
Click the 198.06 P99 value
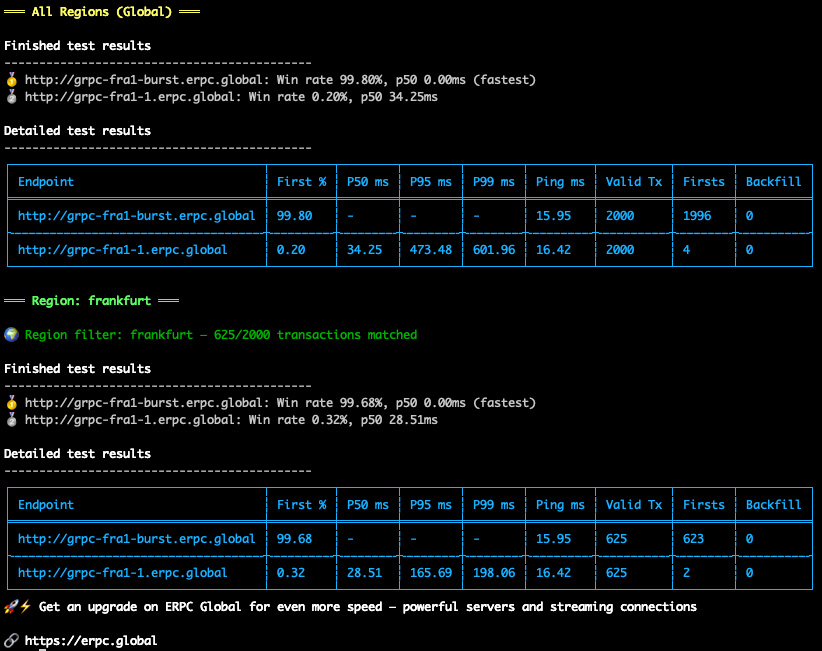point(494,573)
